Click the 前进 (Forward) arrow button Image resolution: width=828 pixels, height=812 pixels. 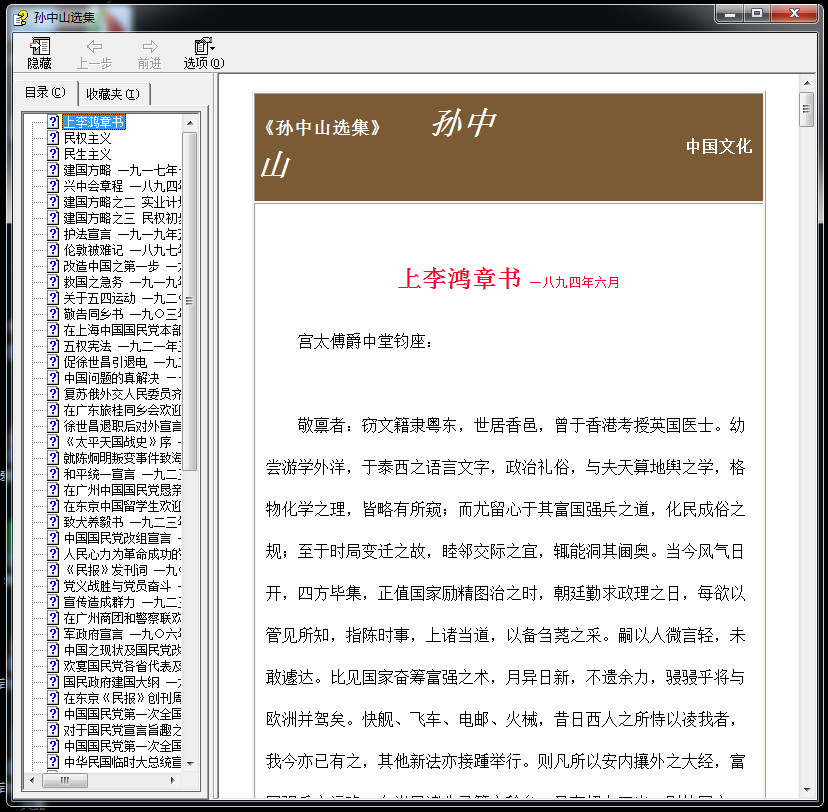click(x=149, y=54)
